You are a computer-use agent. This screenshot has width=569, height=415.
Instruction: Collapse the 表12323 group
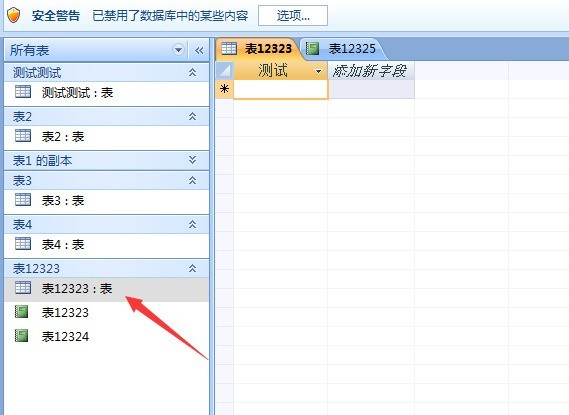point(192,268)
